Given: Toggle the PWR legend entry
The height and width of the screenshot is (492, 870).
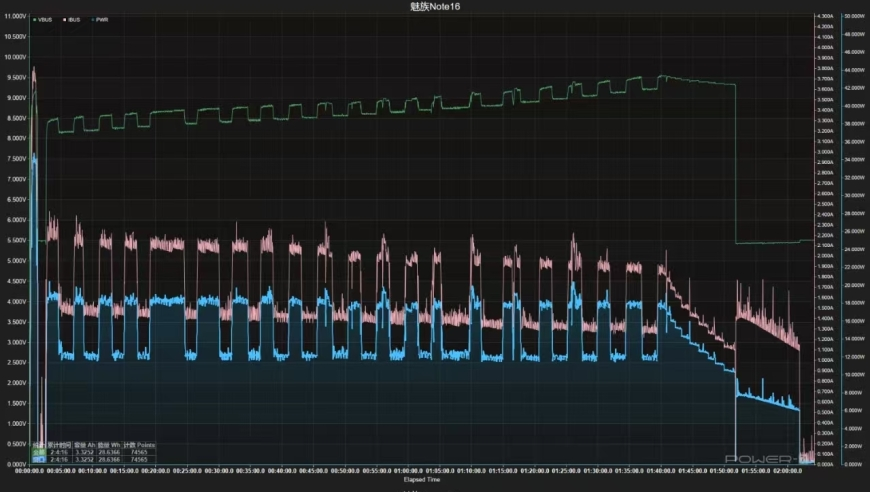Looking at the screenshot, I should (x=103, y=19).
